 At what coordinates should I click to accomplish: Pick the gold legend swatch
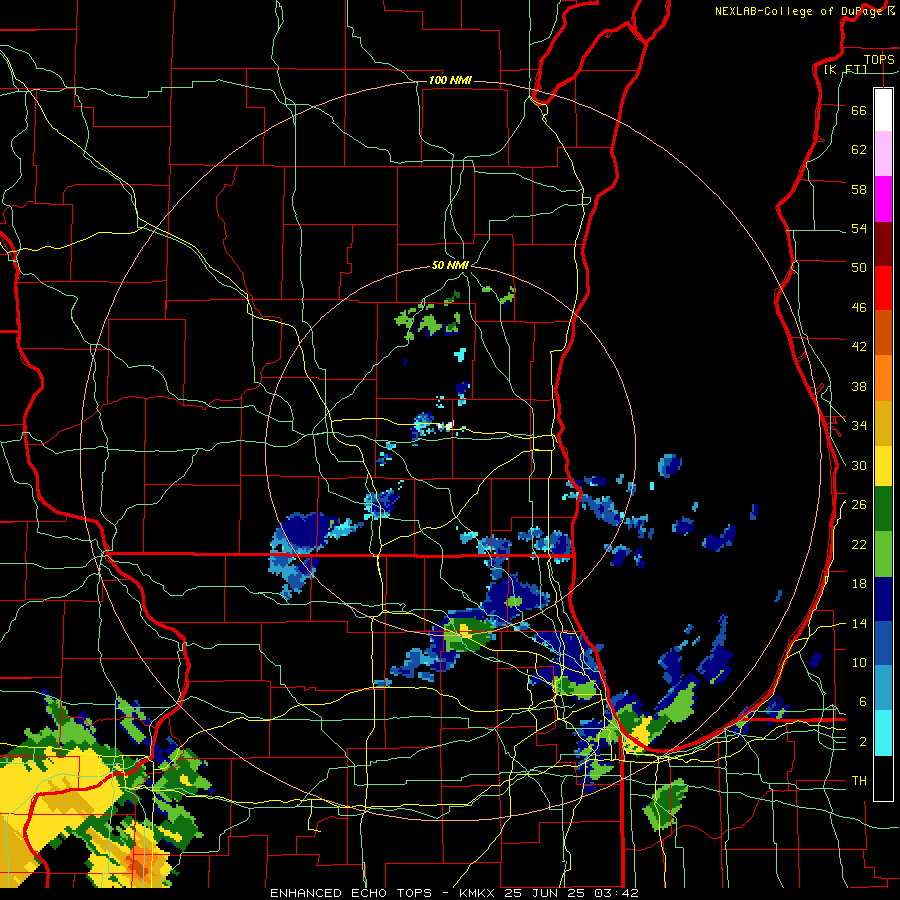click(883, 423)
